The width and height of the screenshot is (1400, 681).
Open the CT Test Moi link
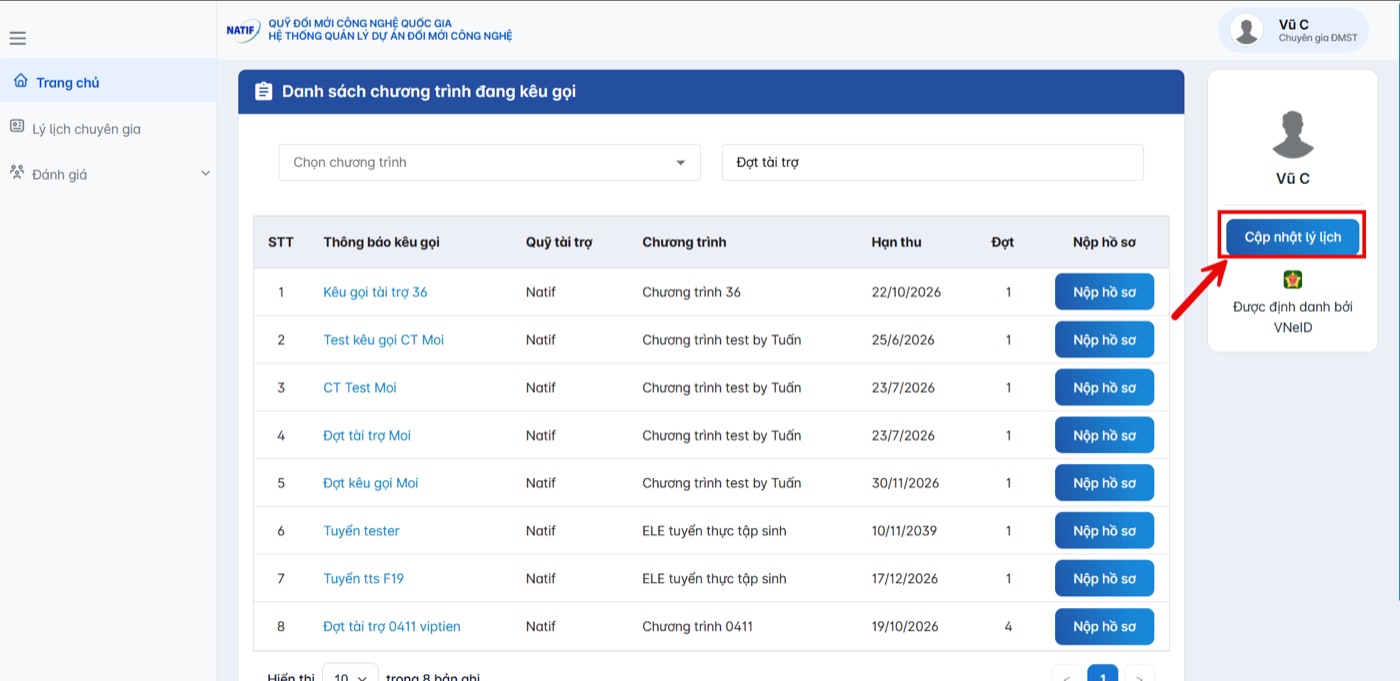(x=360, y=388)
